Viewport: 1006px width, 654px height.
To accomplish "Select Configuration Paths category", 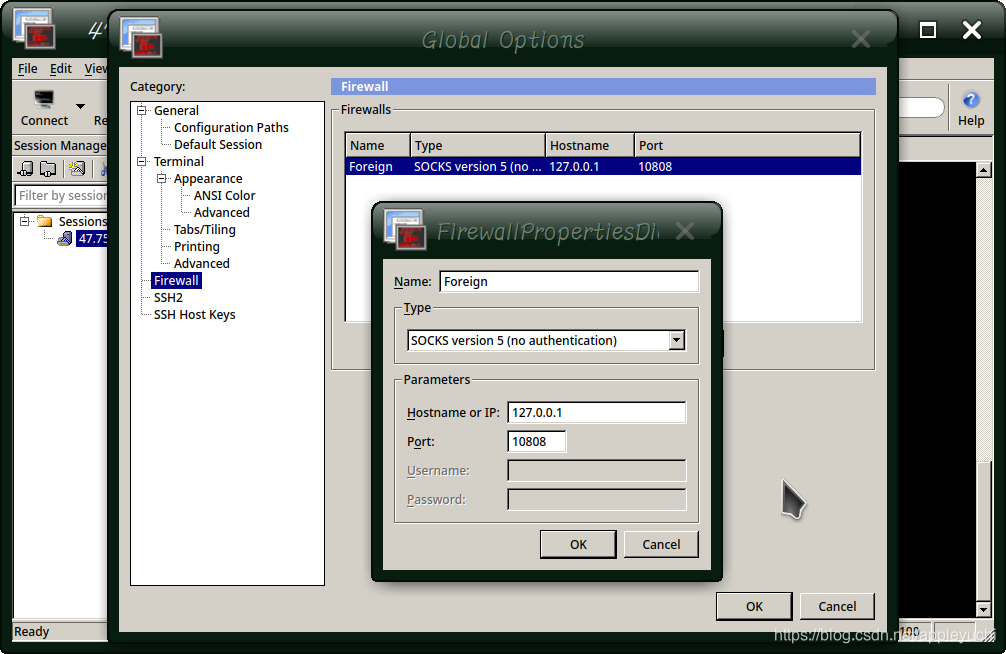I will (231, 128).
